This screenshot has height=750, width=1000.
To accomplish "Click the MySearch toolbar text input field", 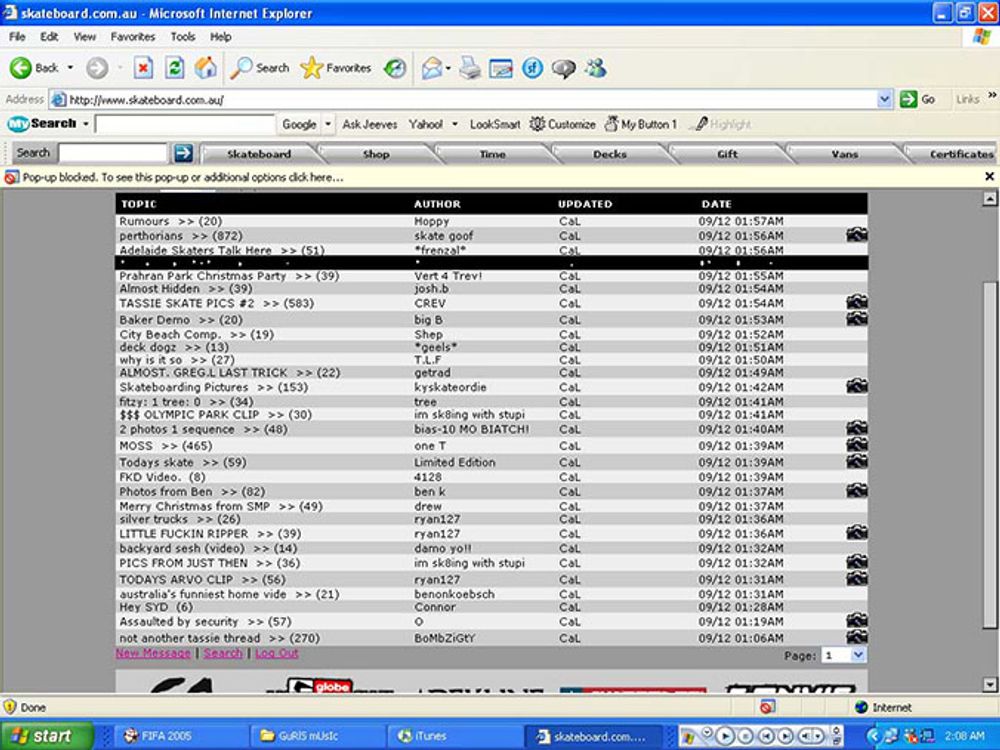I will (184, 124).
